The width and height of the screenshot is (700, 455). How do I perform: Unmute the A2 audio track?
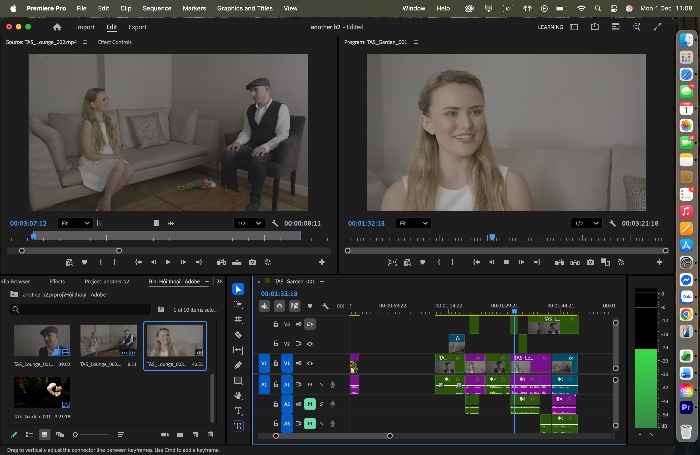310,404
